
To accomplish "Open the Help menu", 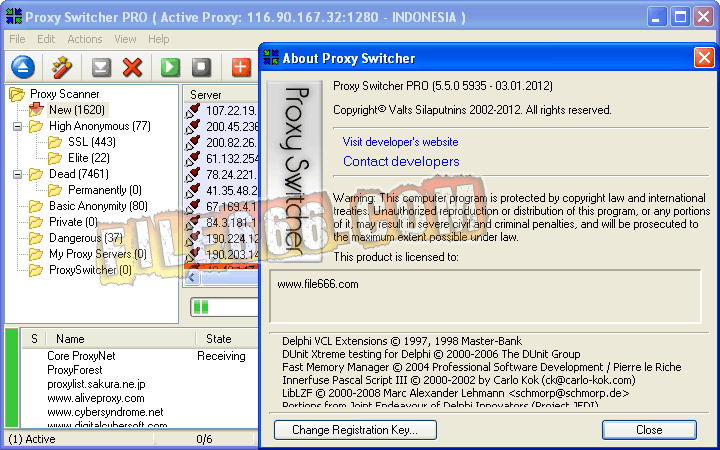I will pos(158,39).
